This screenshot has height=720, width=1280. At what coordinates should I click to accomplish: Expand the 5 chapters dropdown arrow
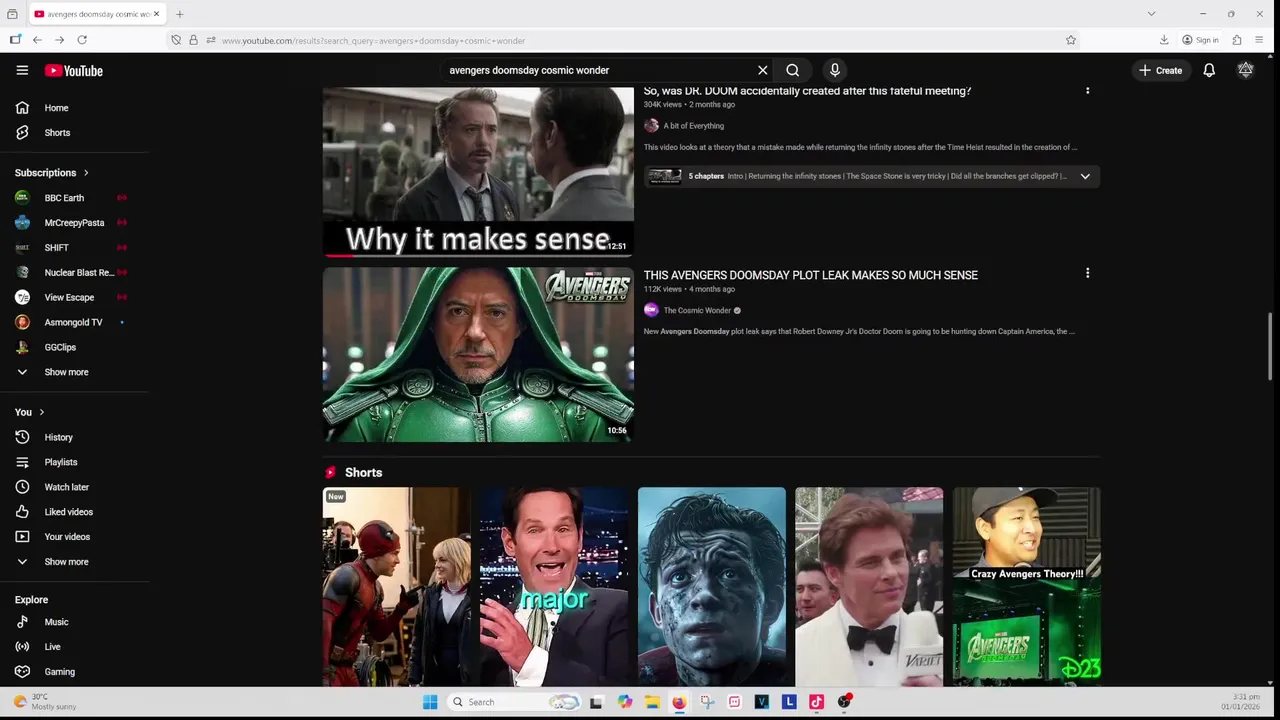click(1085, 176)
